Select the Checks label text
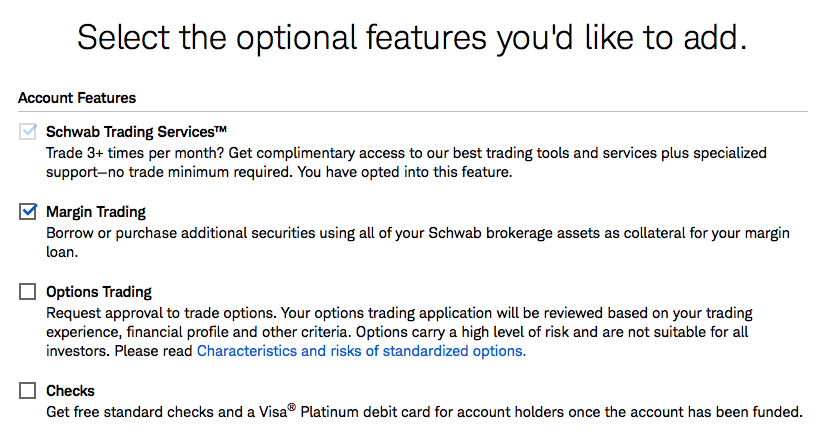 (x=70, y=390)
